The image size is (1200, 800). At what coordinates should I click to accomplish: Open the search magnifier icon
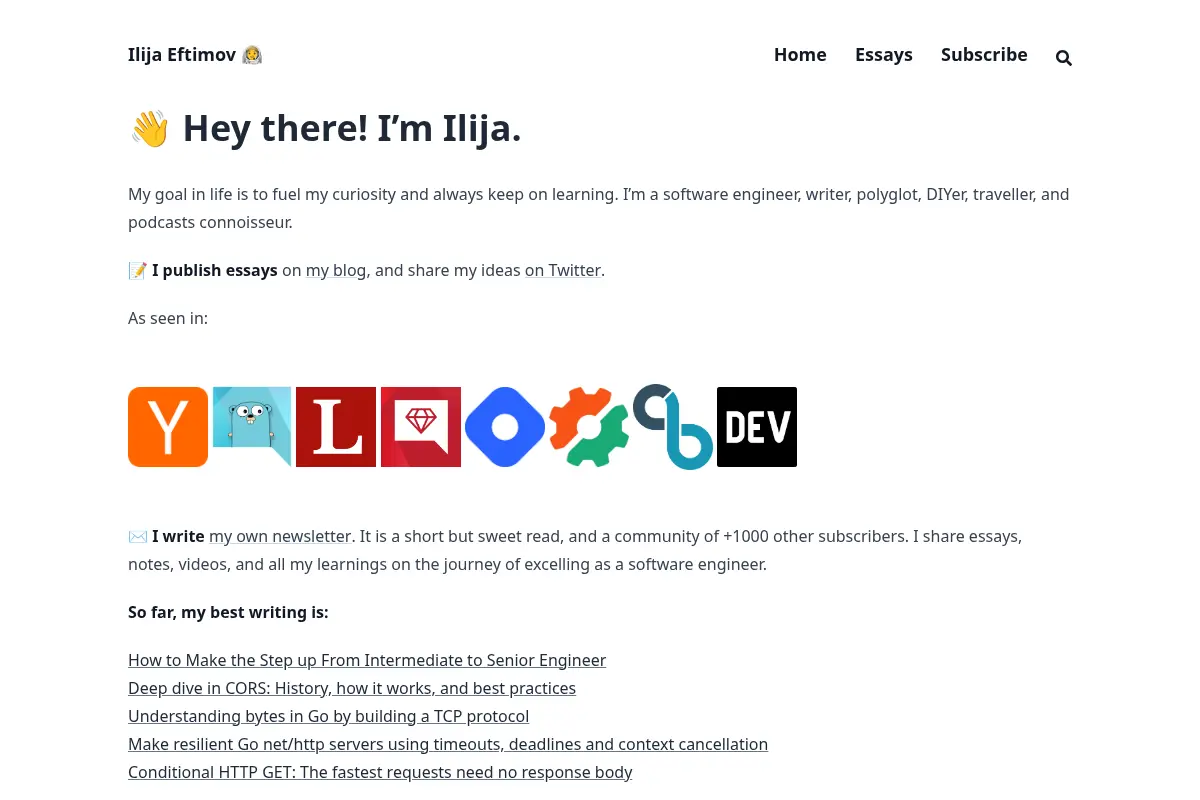(x=1064, y=58)
